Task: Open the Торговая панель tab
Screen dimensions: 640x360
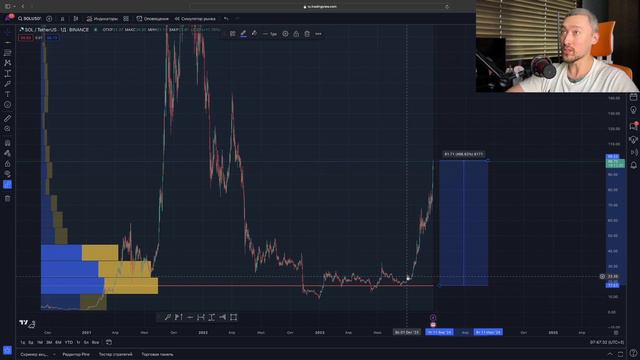Action: [158, 354]
